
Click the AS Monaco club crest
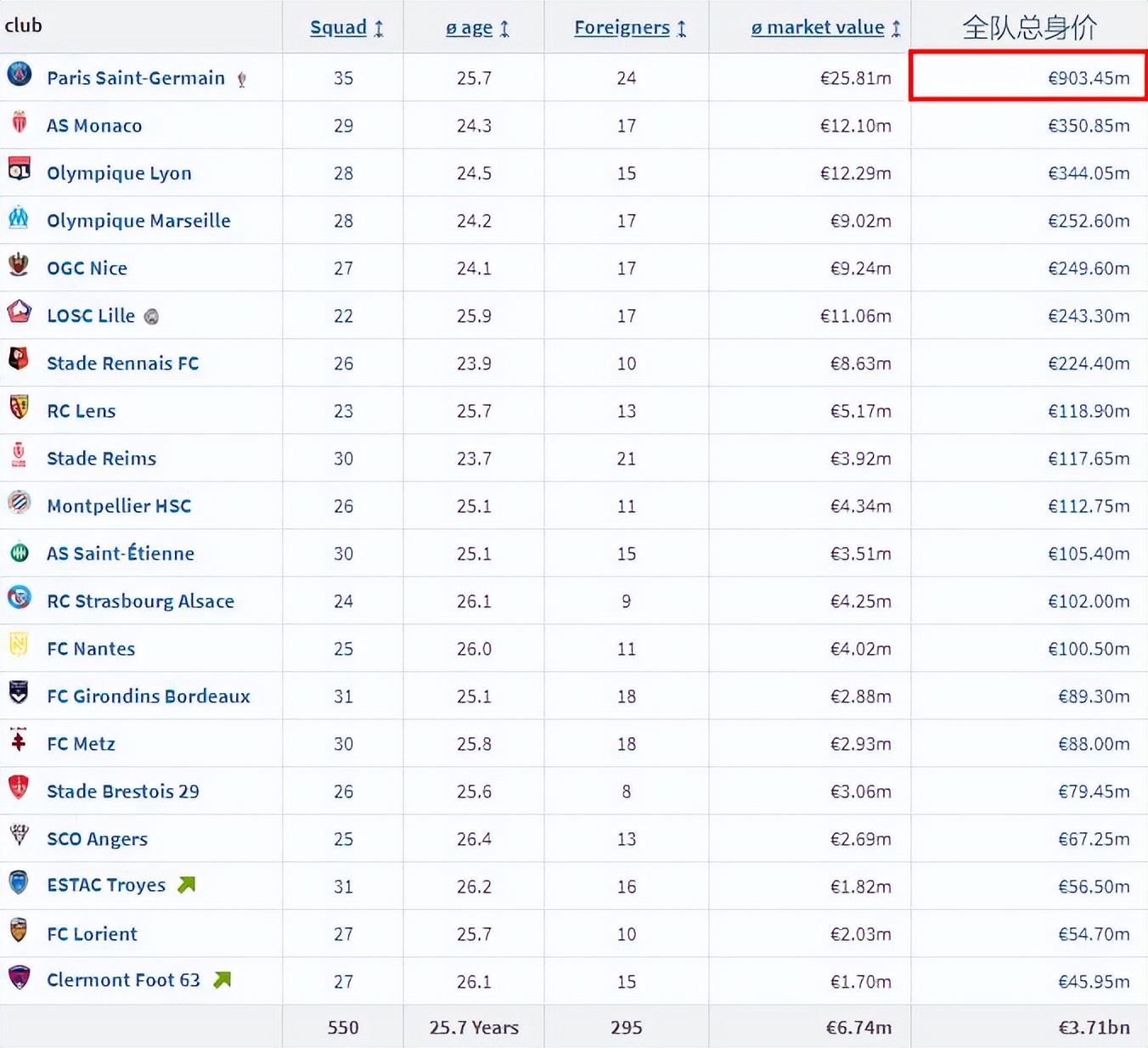pos(20,122)
